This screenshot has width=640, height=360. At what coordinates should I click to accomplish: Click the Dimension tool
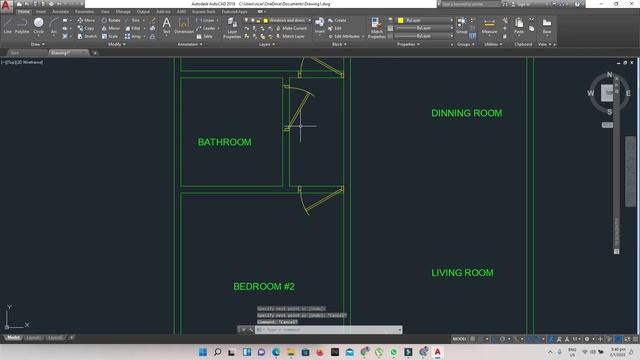click(x=184, y=25)
